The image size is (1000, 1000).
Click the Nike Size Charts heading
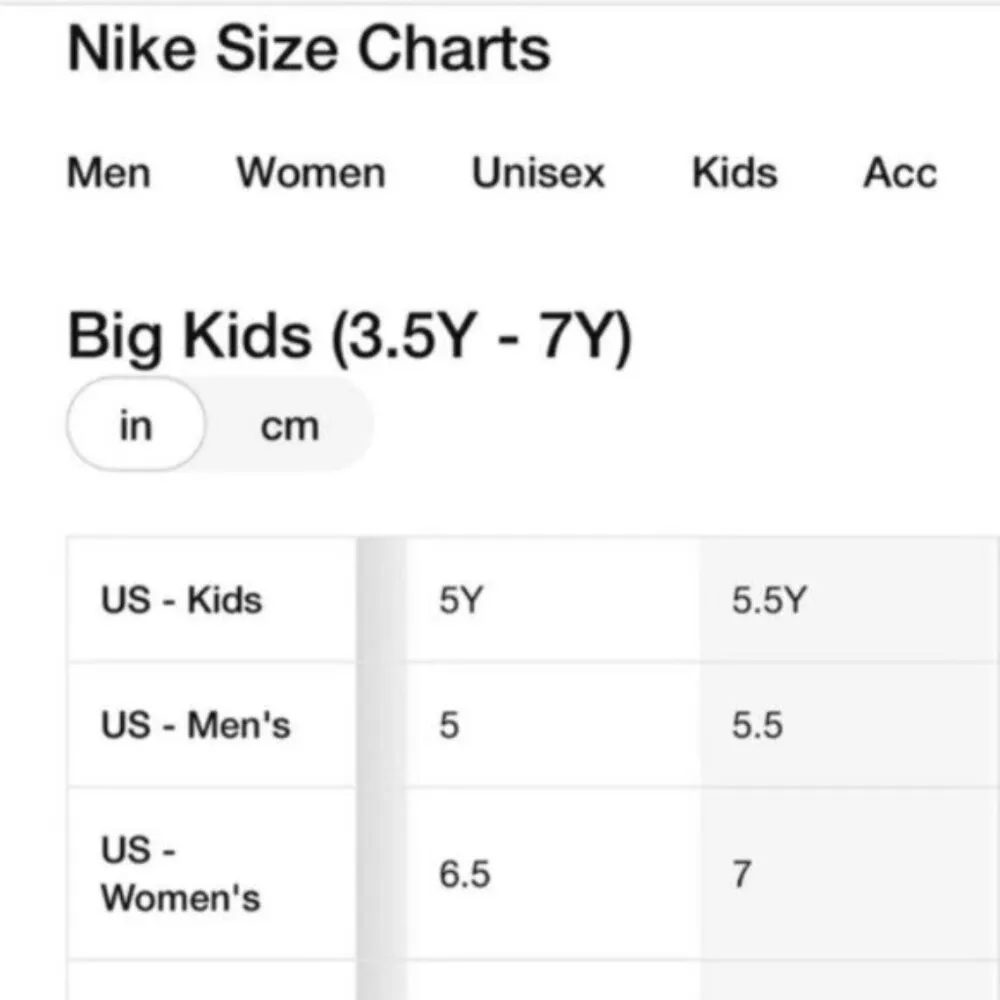(x=308, y=50)
